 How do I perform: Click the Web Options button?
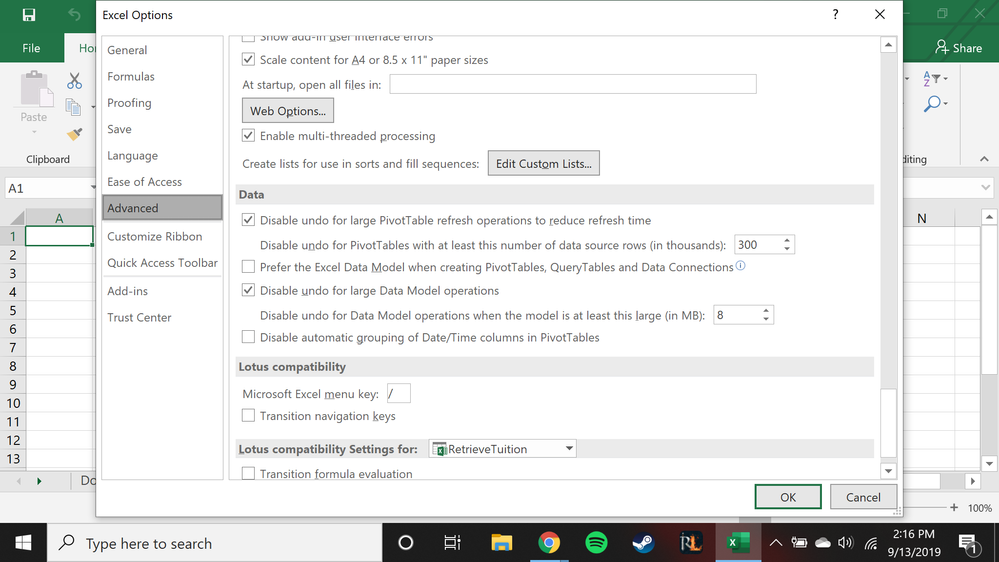point(287,111)
